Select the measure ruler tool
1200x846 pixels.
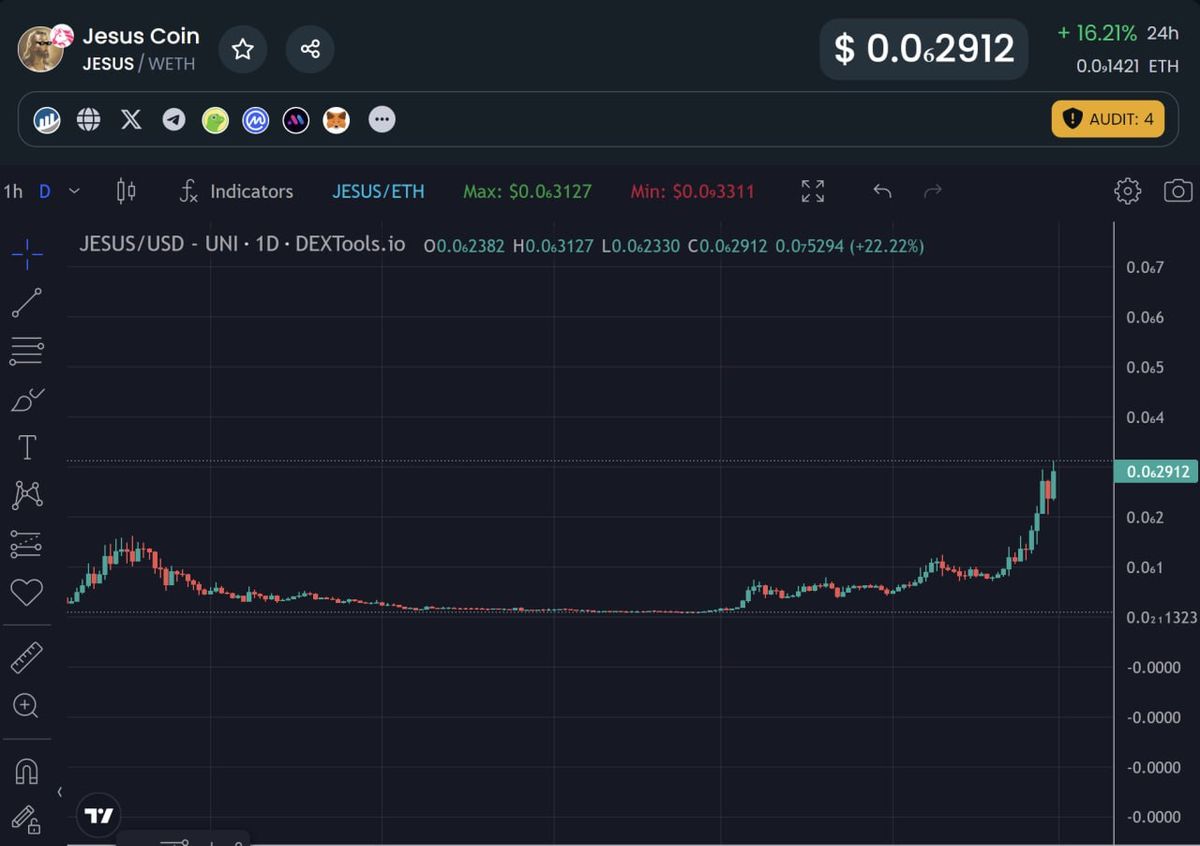pos(27,657)
